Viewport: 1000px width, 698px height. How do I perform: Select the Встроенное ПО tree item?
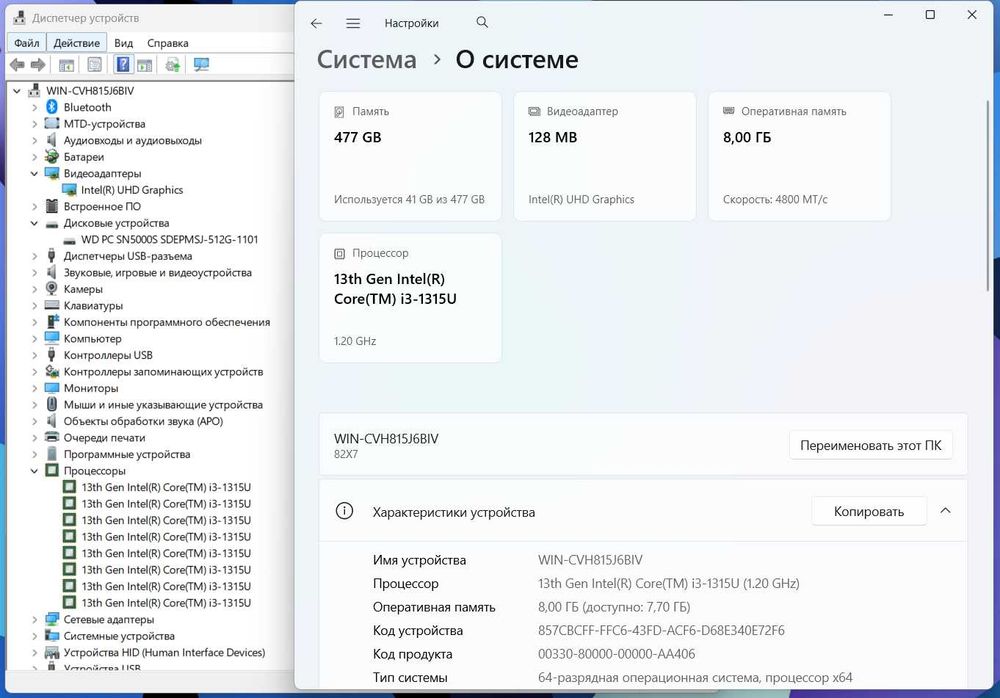pyautogui.click(x=102, y=207)
